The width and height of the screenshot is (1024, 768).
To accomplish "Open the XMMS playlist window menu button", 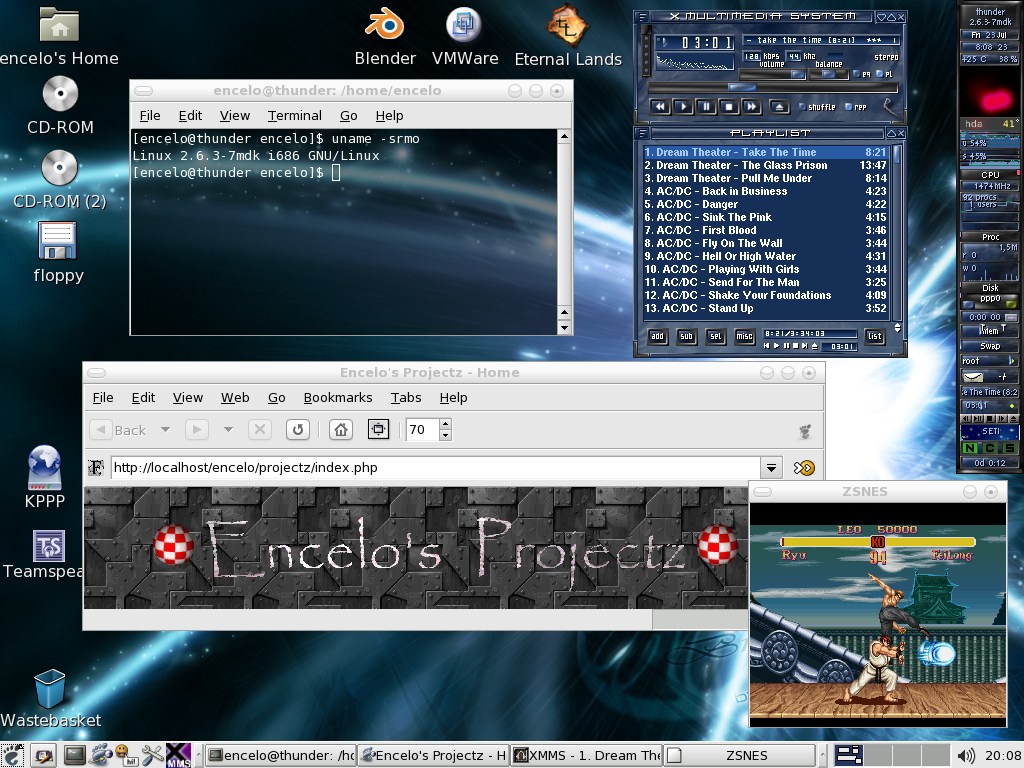I will point(641,133).
